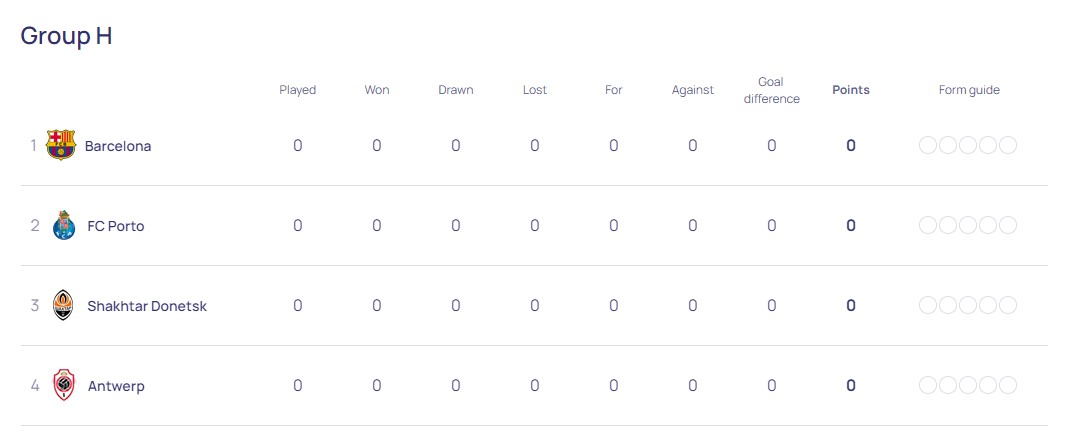Click FC Porto's last form guide circle
1071x446 pixels.
click(x=1008, y=225)
